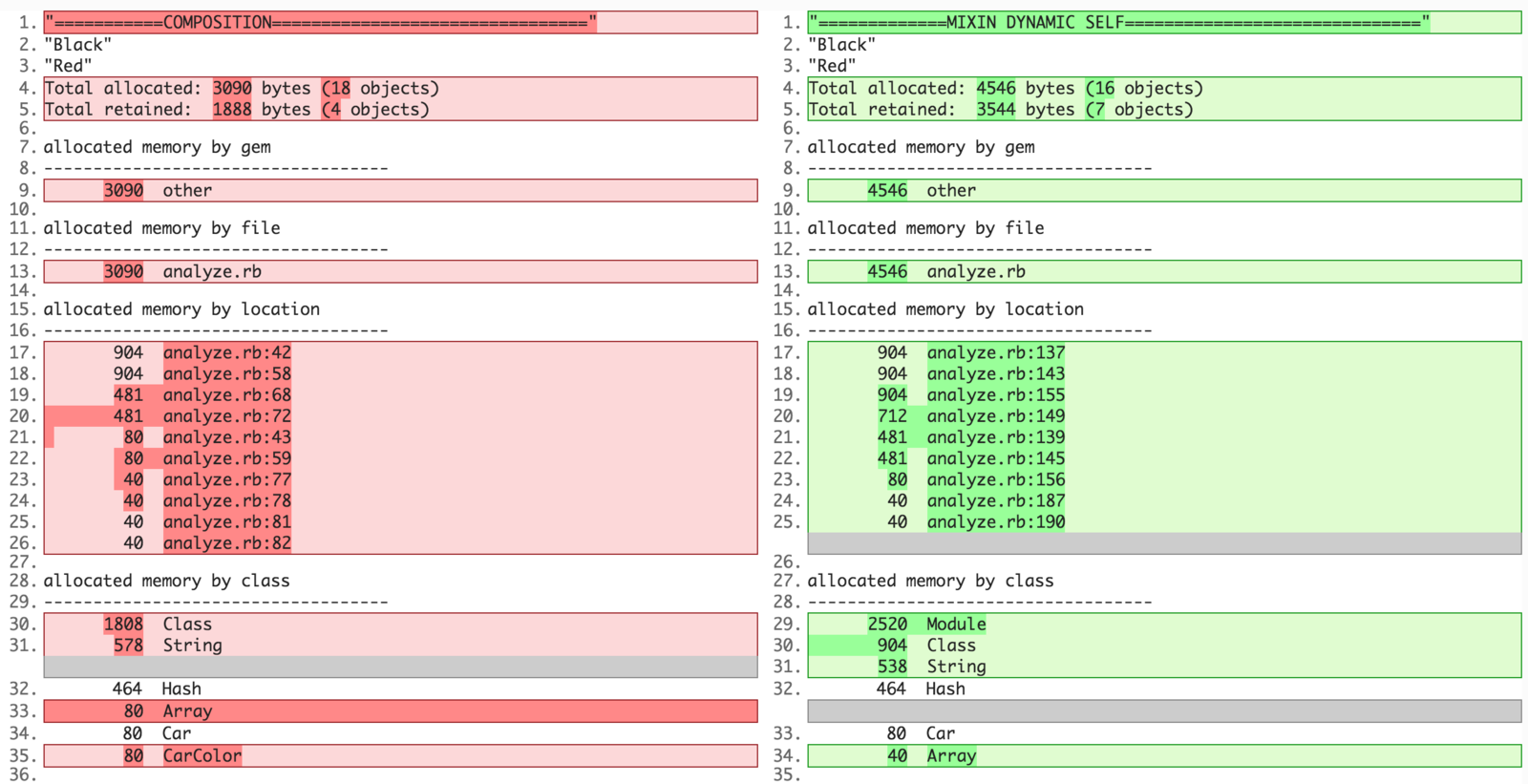The width and height of the screenshot is (1528, 784).
Task: Select the 1808 Class row
Action: click(186, 624)
